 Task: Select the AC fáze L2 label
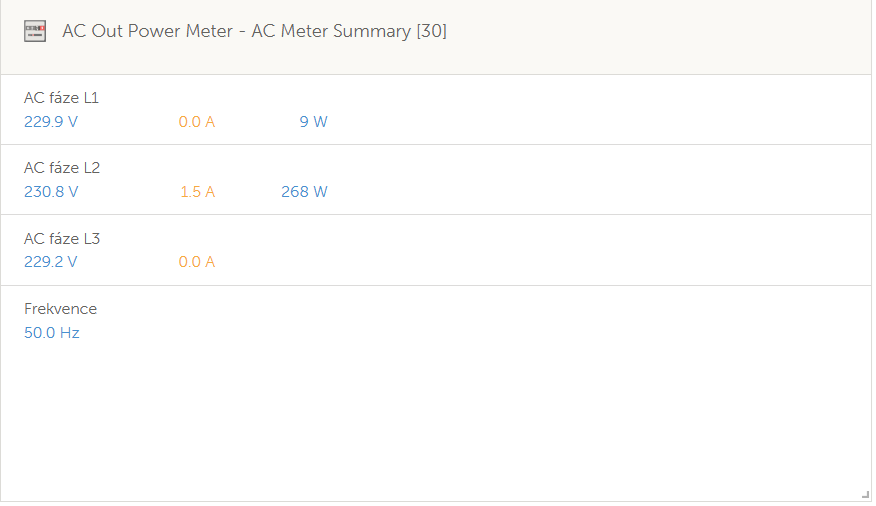(62, 168)
